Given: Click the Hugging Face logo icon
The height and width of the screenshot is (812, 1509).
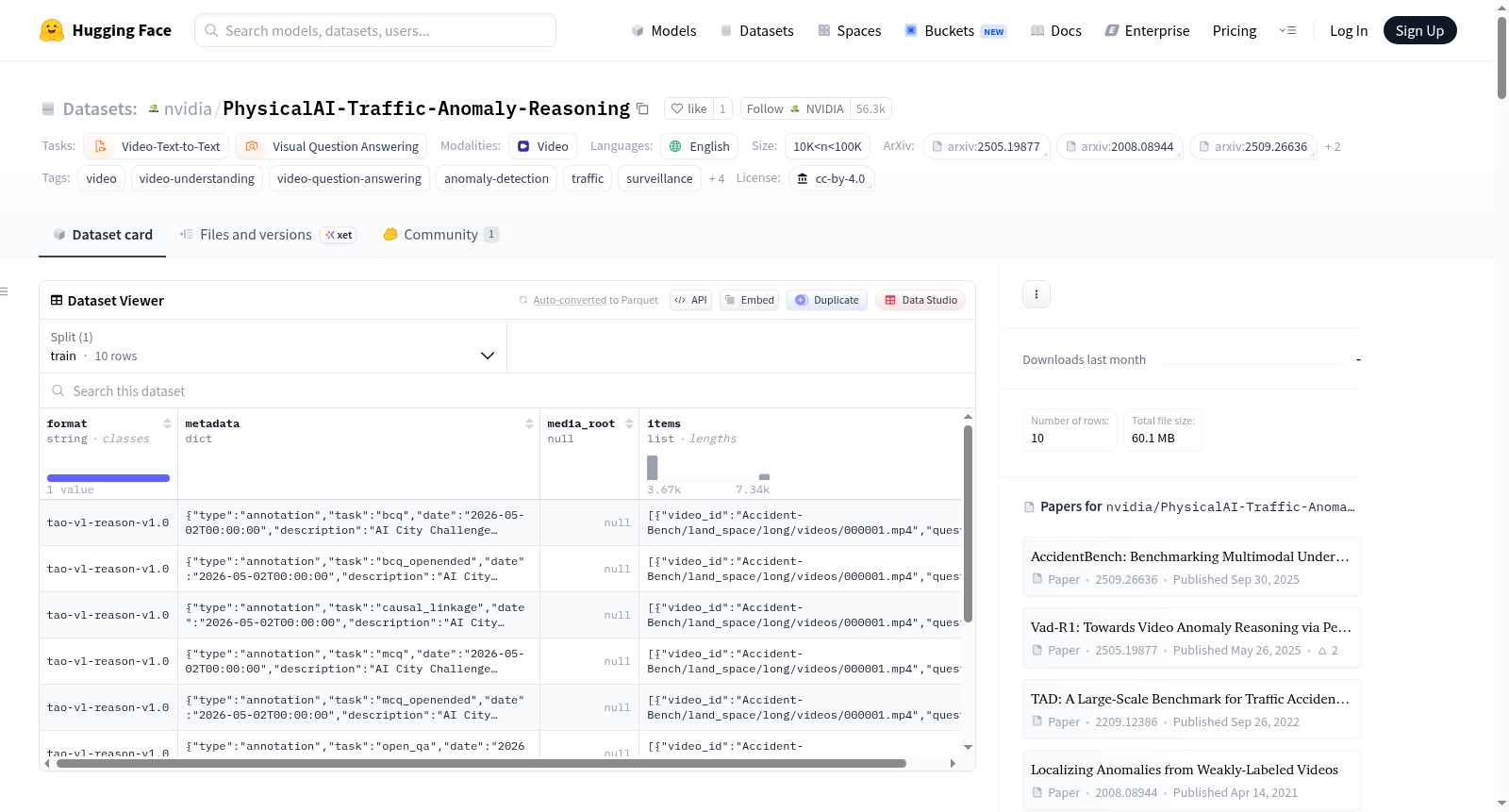Looking at the screenshot, I should click(x=52, y=30).
